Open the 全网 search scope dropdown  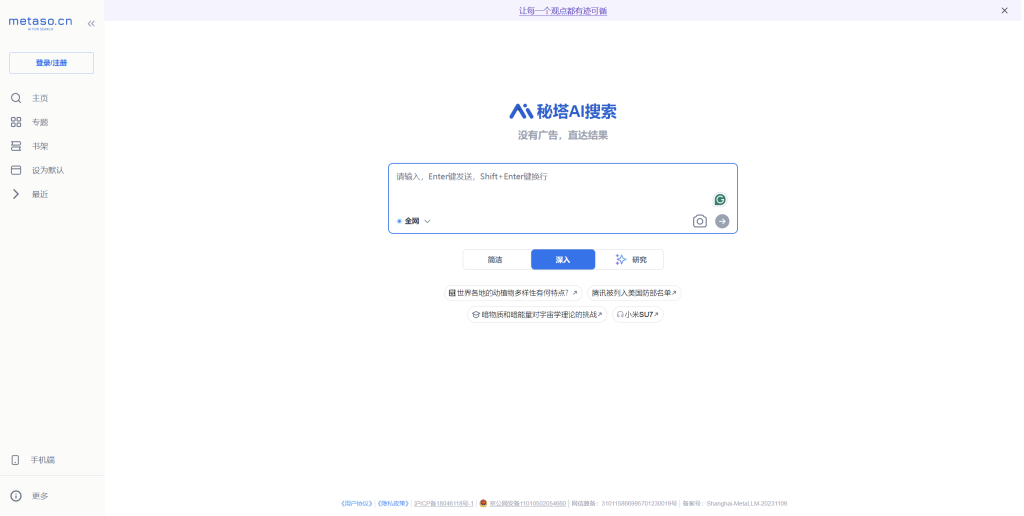pyautogui.click(x=414, y=221)
